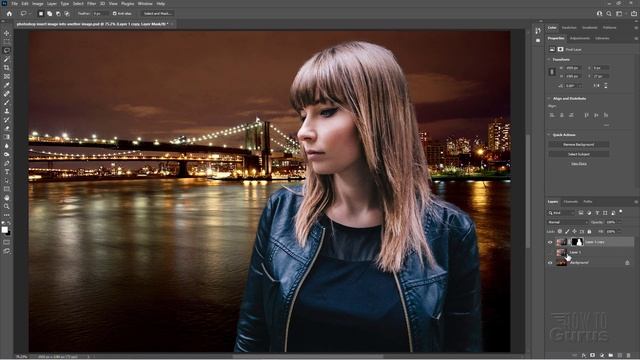Screen dimensions: 640x360
Task: Select the Eyedropper tool
Action: click(7, 85)
